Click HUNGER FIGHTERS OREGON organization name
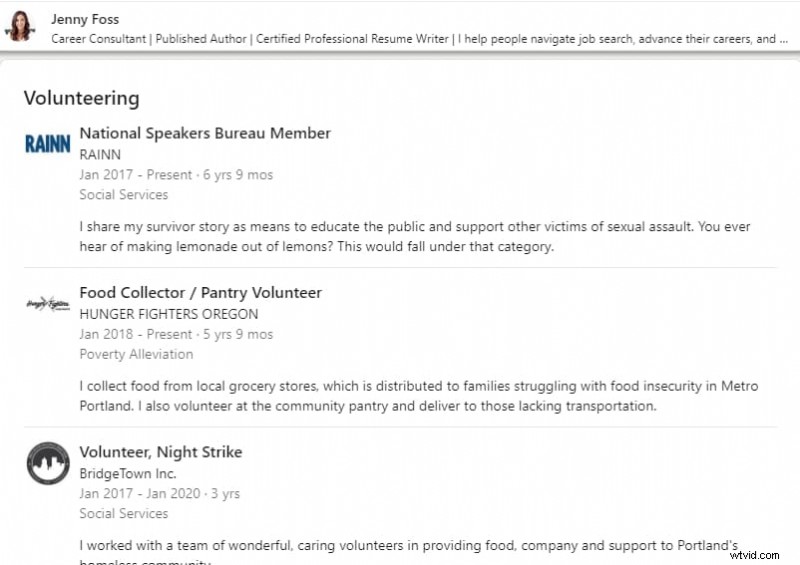Image resolution: width=800 pixels, height=565 pixels. [x=168, y=314]
